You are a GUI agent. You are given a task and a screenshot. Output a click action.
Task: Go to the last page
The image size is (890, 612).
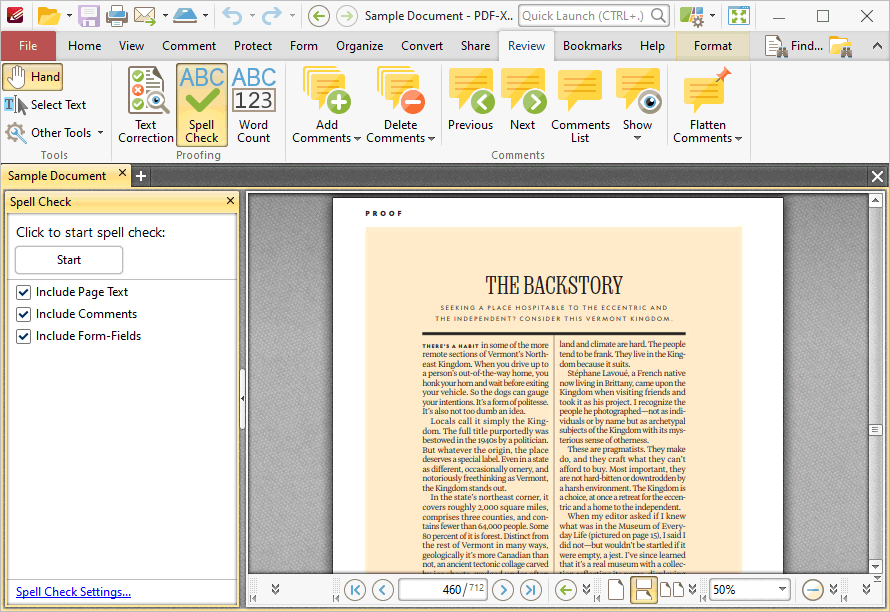click(530, 590)
